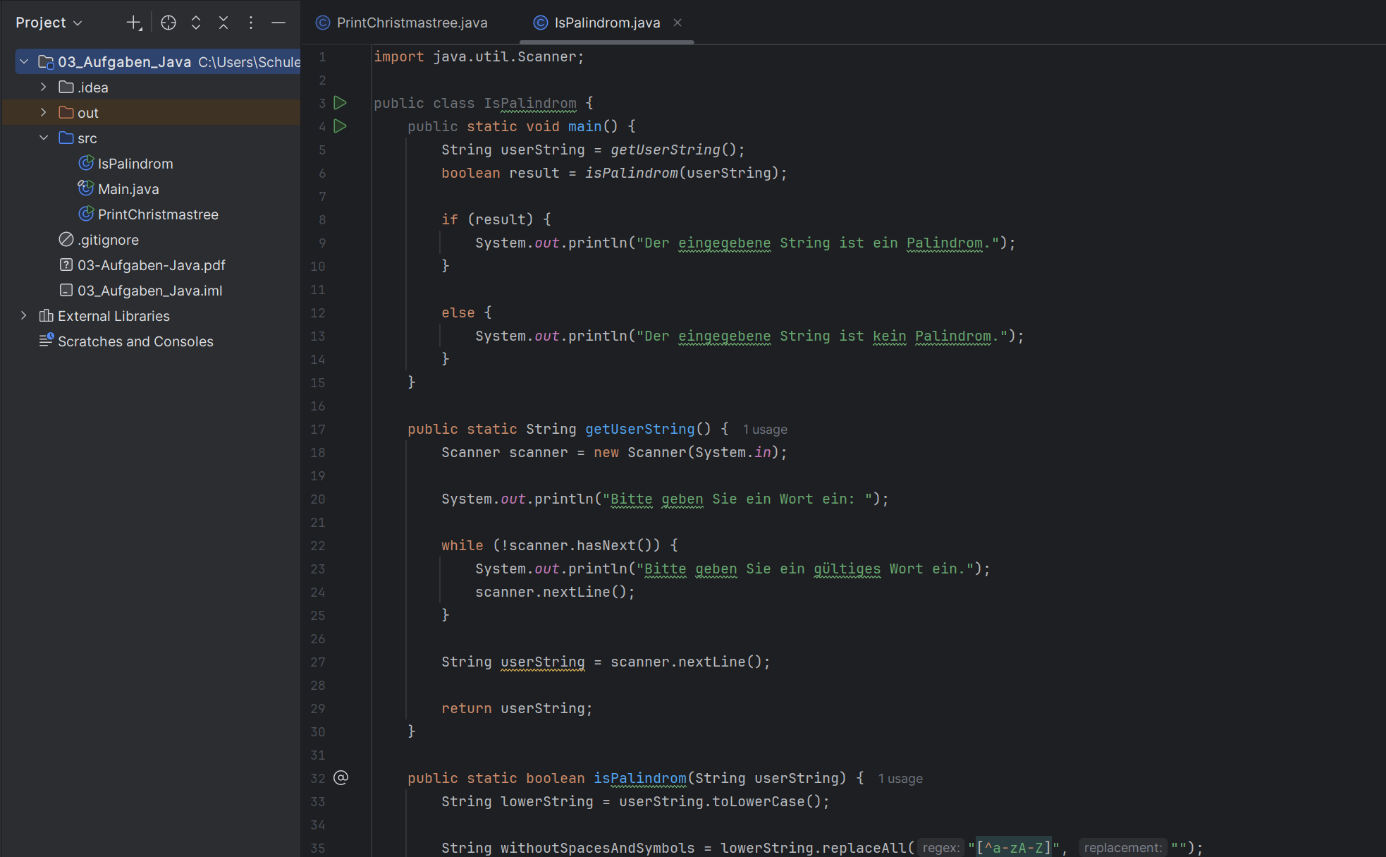
Task: Click the New File or Directory plus icon
Action: pyautogui.click(x=134, y=23)
